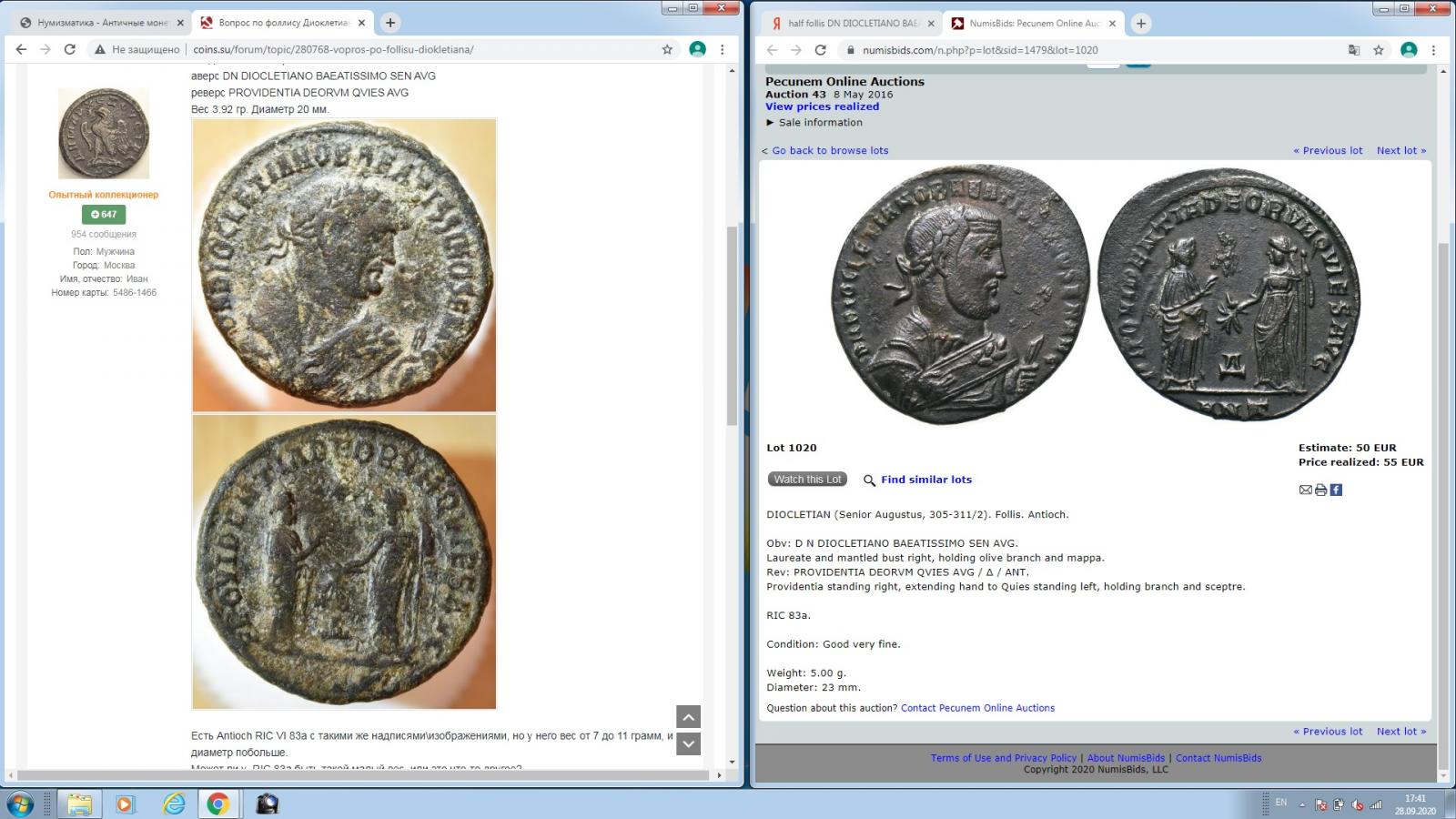Open the forum user's eagle coin avatar
The width and height of the screenshot is (1456, 819).
(104, 134)
